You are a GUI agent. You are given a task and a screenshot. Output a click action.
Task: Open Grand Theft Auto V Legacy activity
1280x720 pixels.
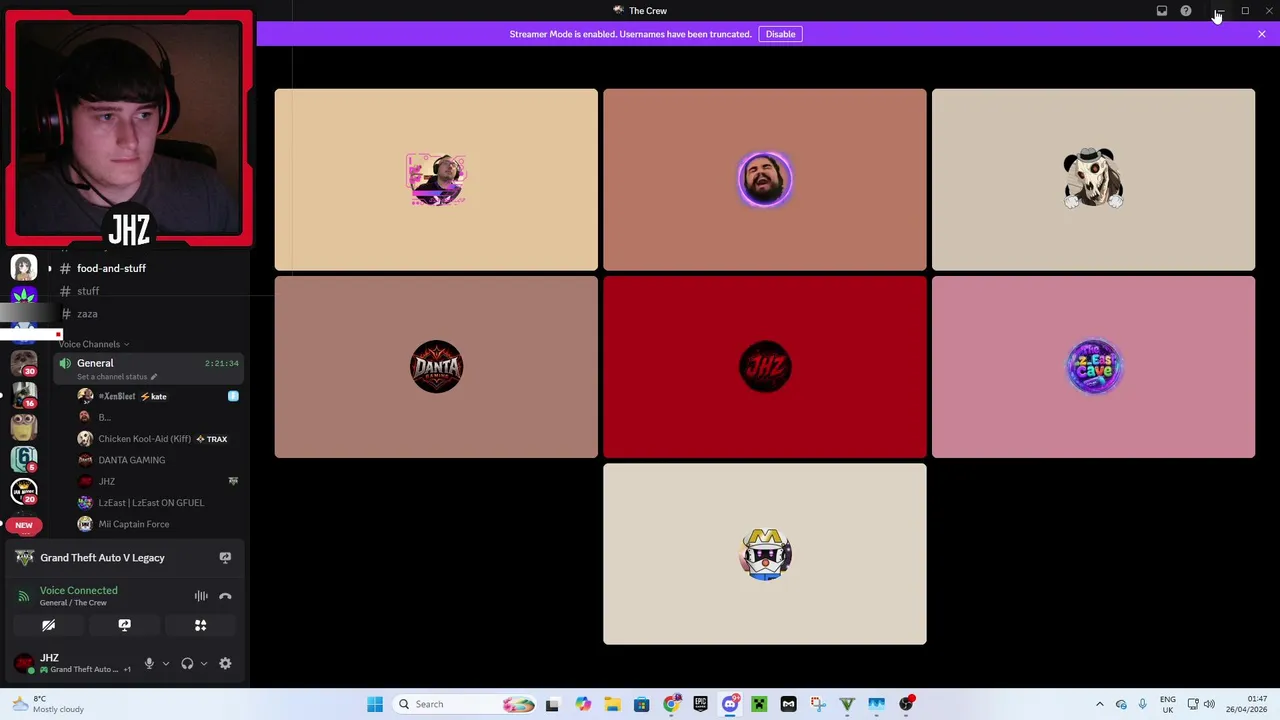point(102,558)
